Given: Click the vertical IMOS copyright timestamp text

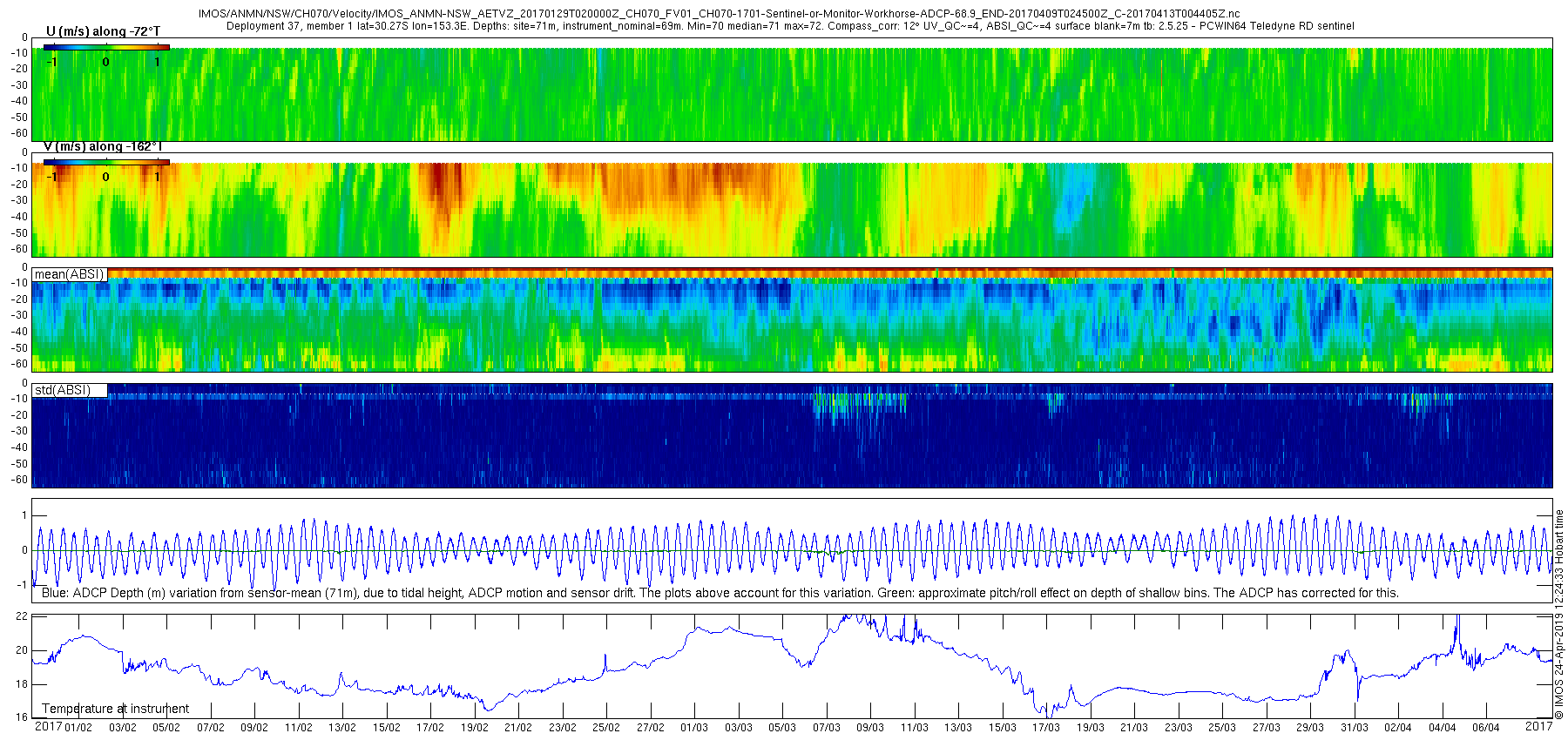Looking at the screenshot, I should 1559,615.
